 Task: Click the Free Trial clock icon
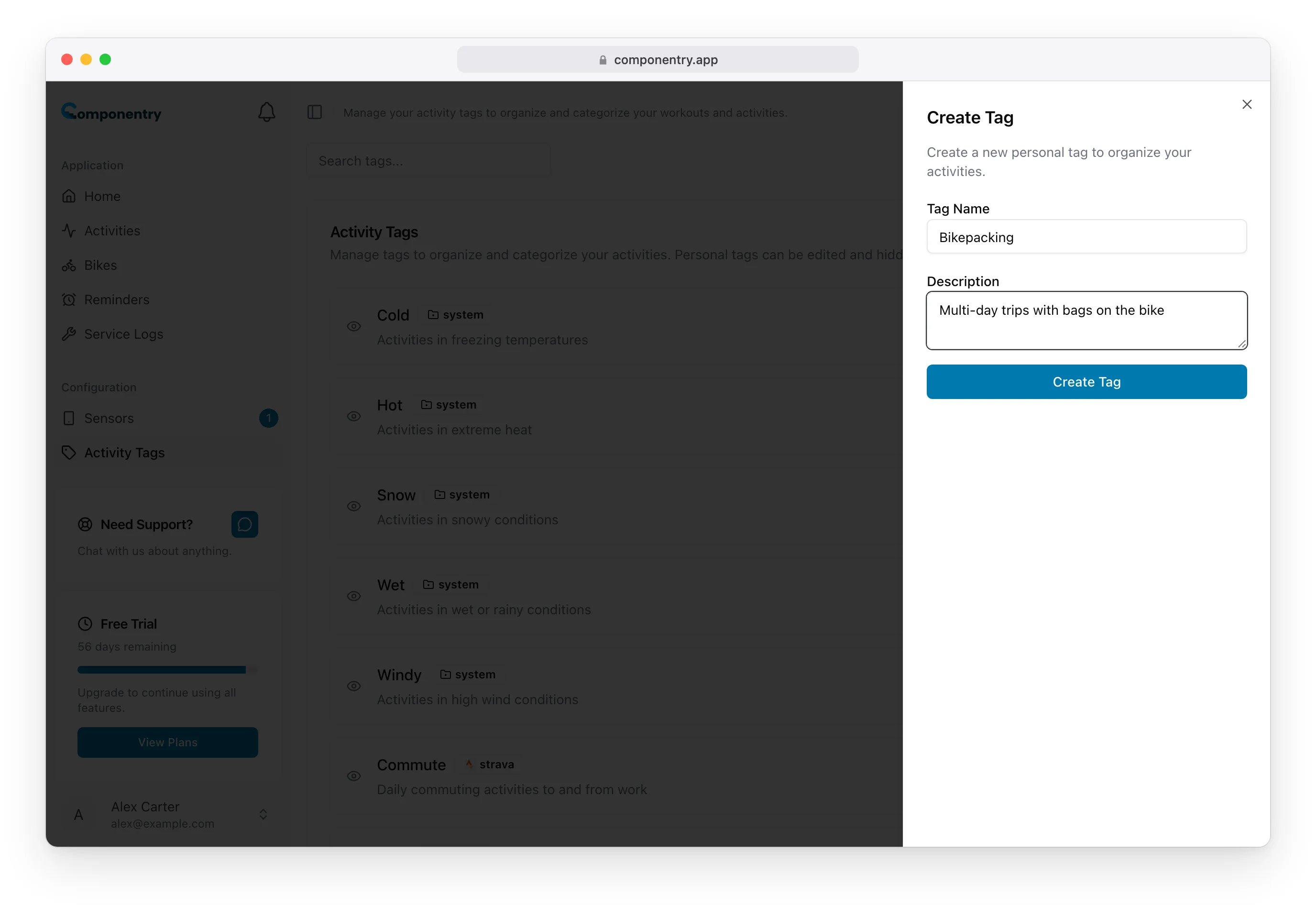pyautogui.click(x=85, y=623)
